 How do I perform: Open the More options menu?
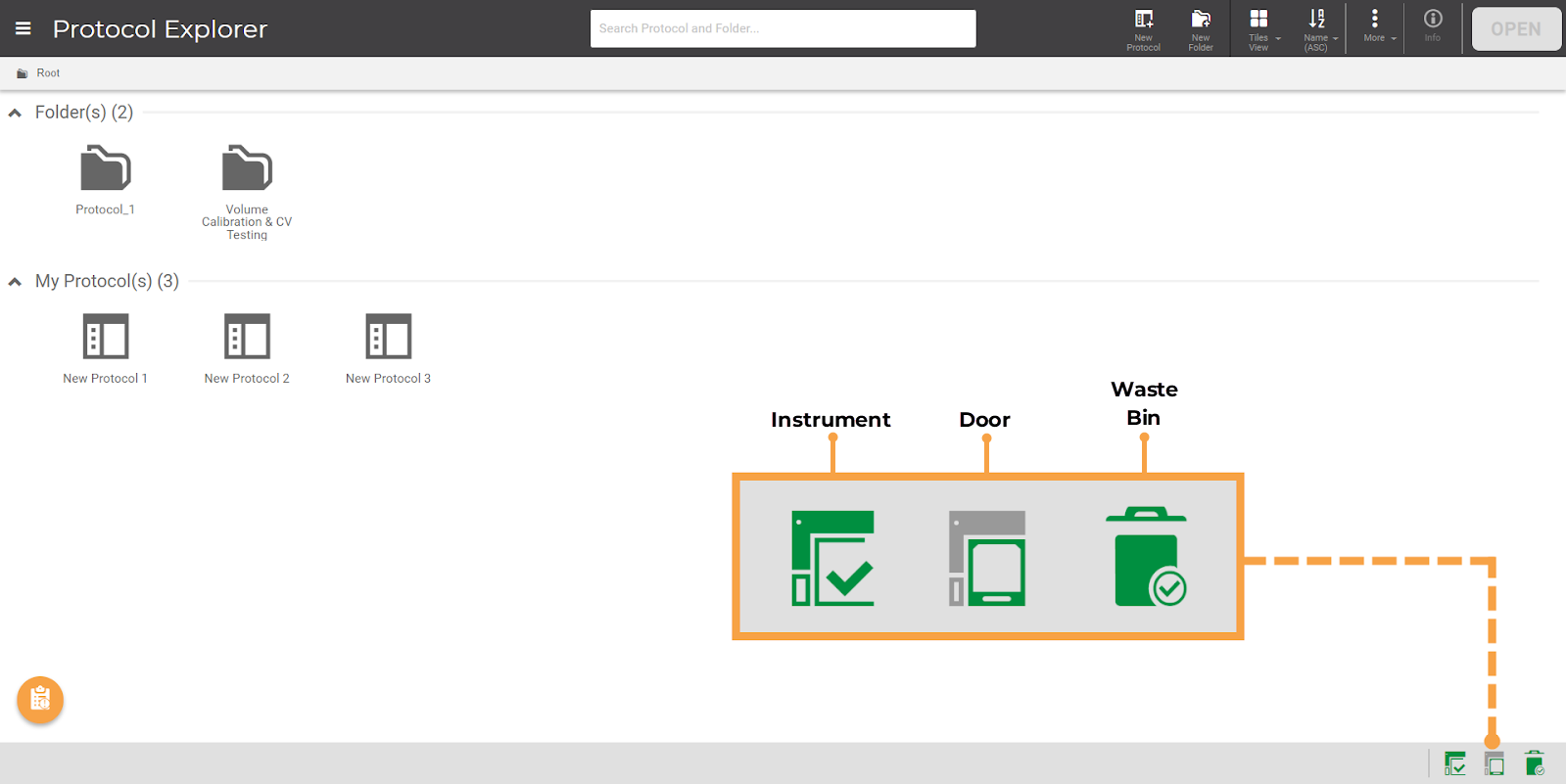(x=1375, y=26)
